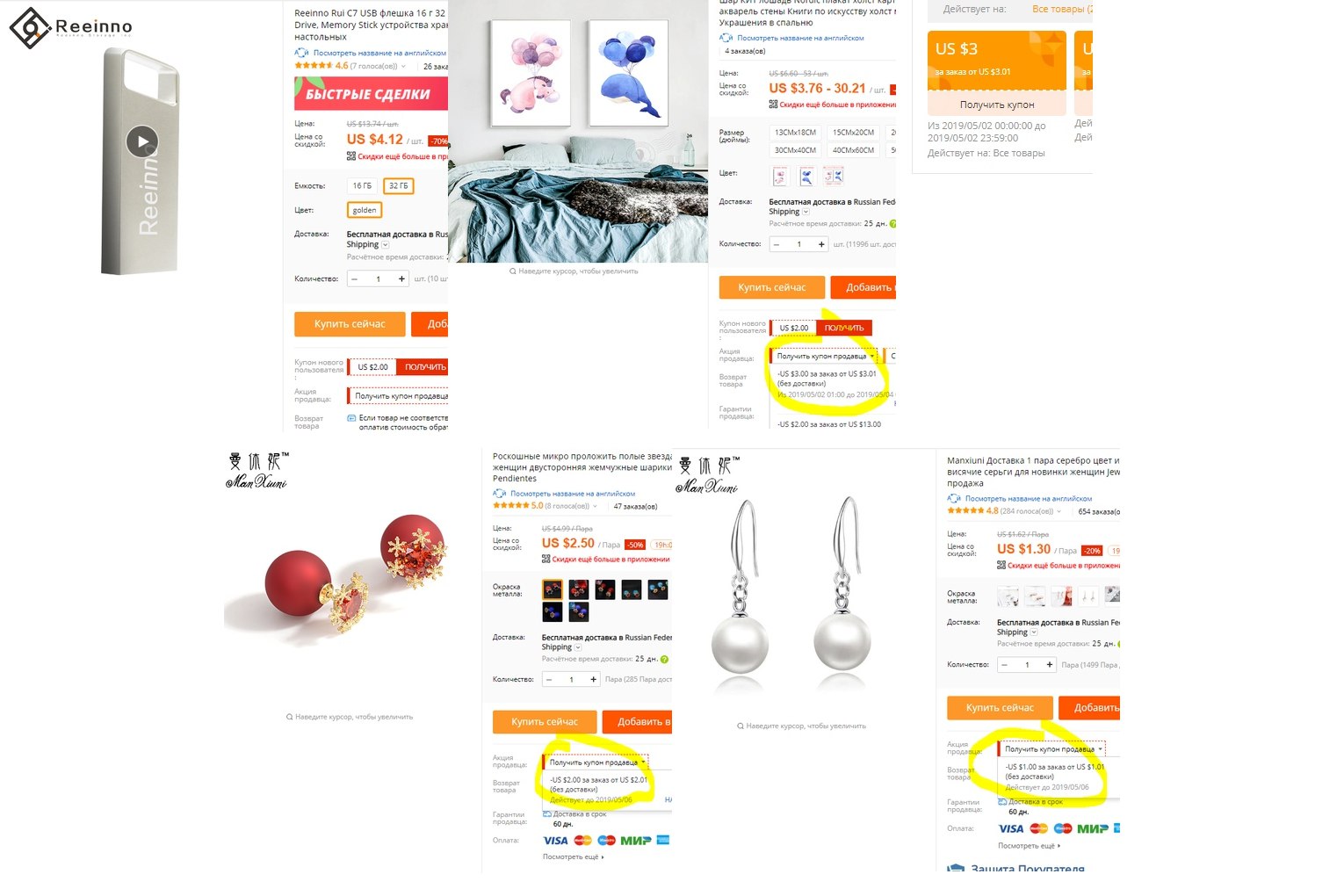Click ПОЛУЧИТЬ next to US $2.00 on poster listing

[843, 328]
